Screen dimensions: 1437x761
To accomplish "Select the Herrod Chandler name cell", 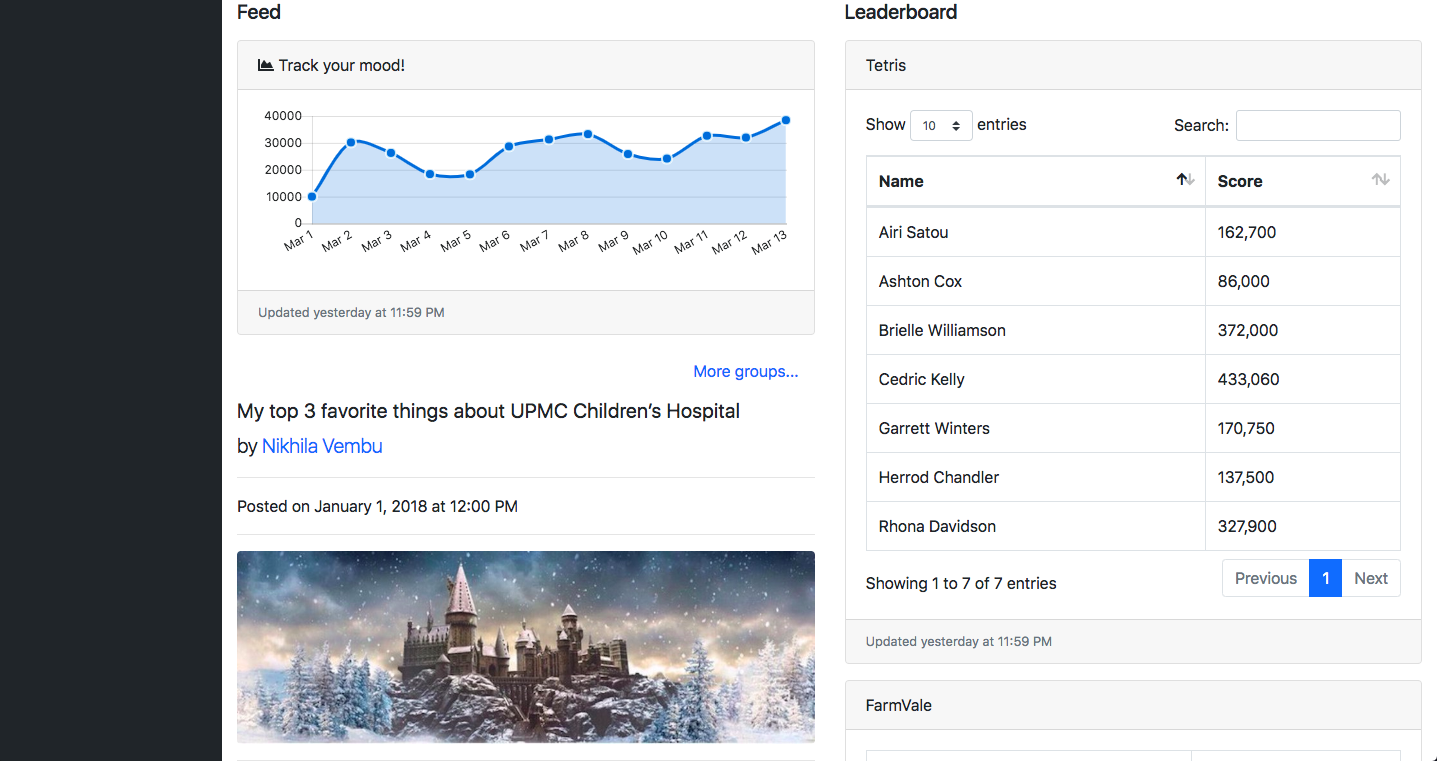I will 1036,477.
